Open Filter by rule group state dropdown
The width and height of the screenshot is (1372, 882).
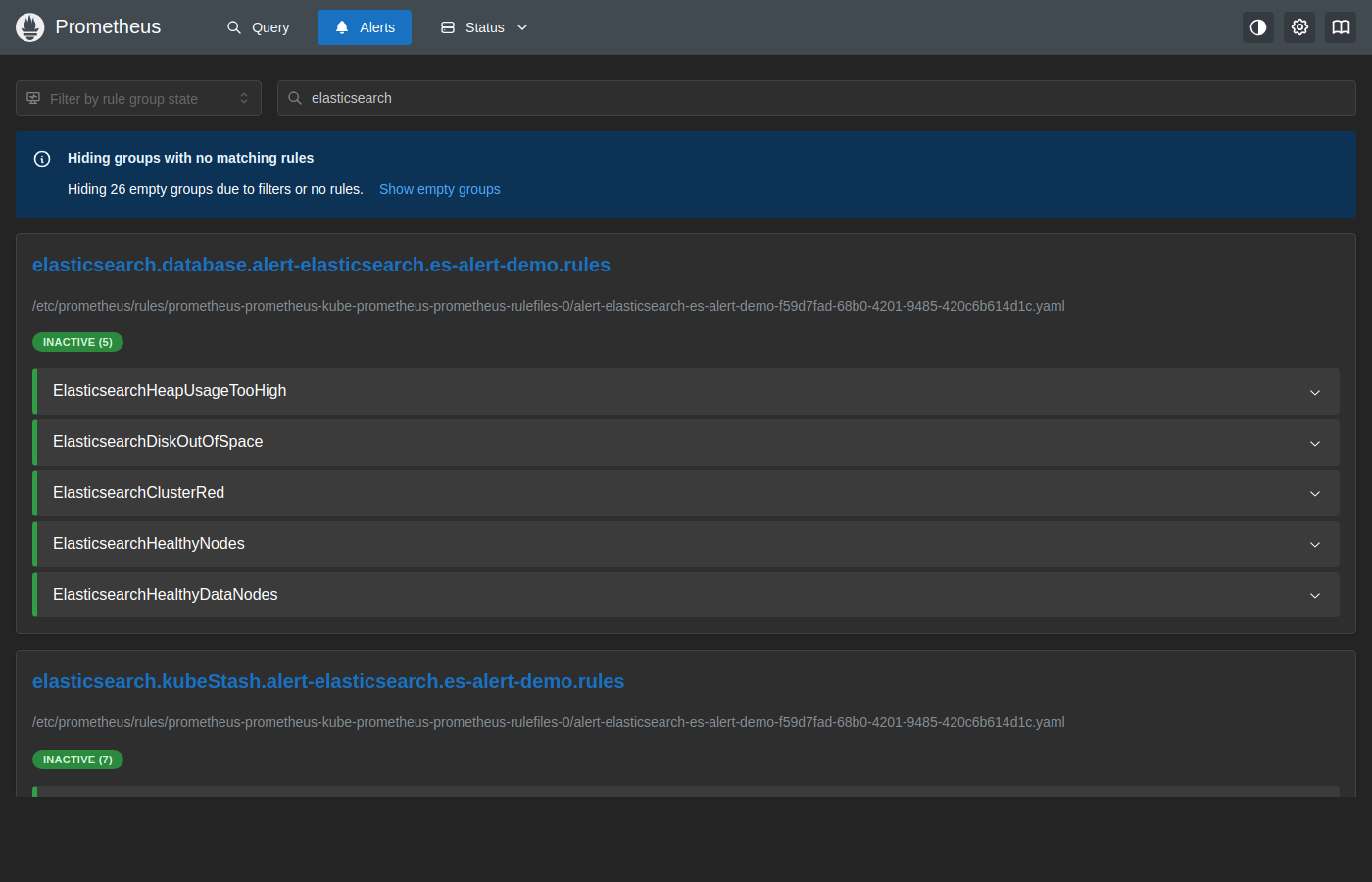point(138,98)
